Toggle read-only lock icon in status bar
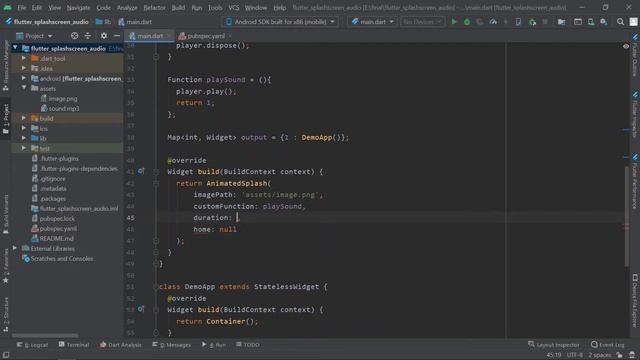This screenshot has height=360, width=640. 620,355
